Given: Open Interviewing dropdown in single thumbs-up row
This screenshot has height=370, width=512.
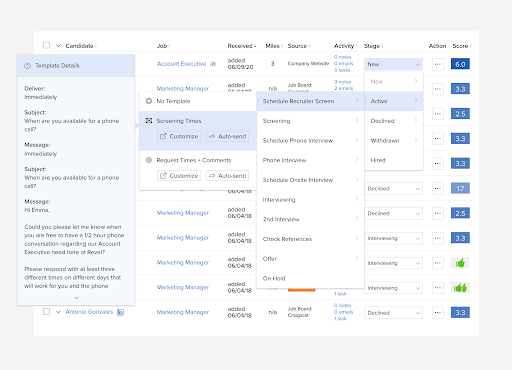Looking at the screenshot, I should coord(393,263).
